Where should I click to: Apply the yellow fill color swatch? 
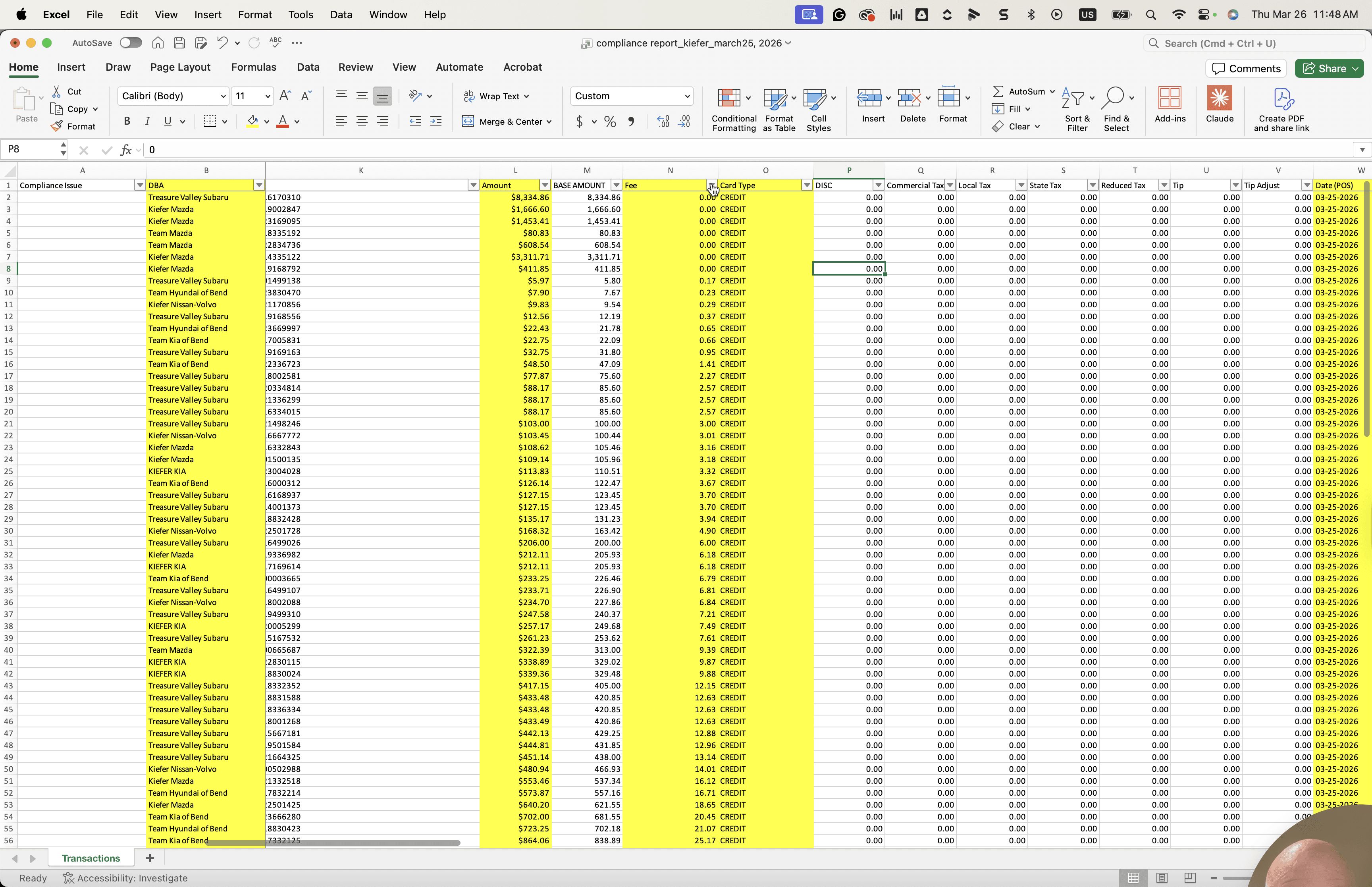pos(252,121)
